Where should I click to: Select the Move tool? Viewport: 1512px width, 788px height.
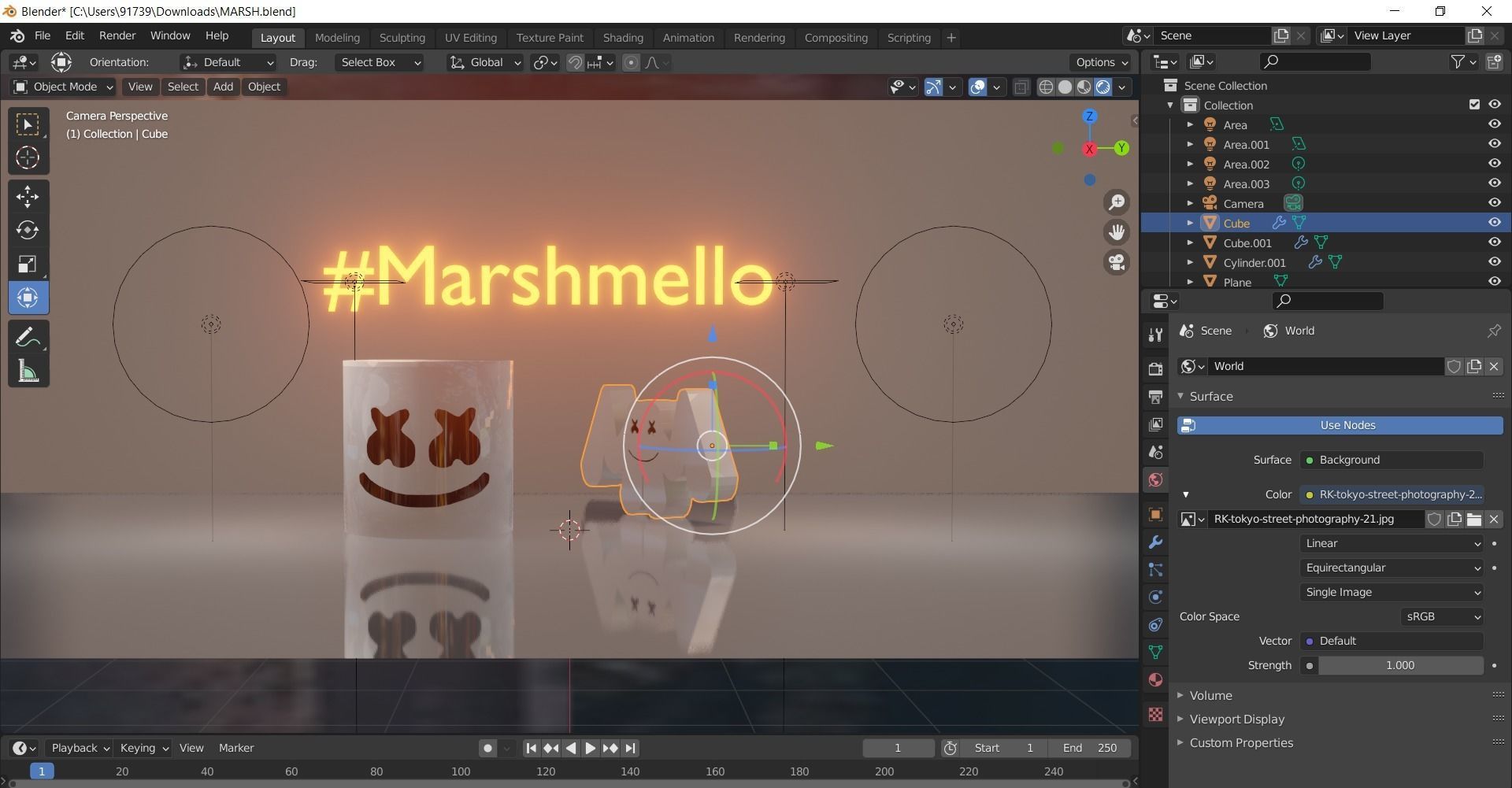[28, 196]
